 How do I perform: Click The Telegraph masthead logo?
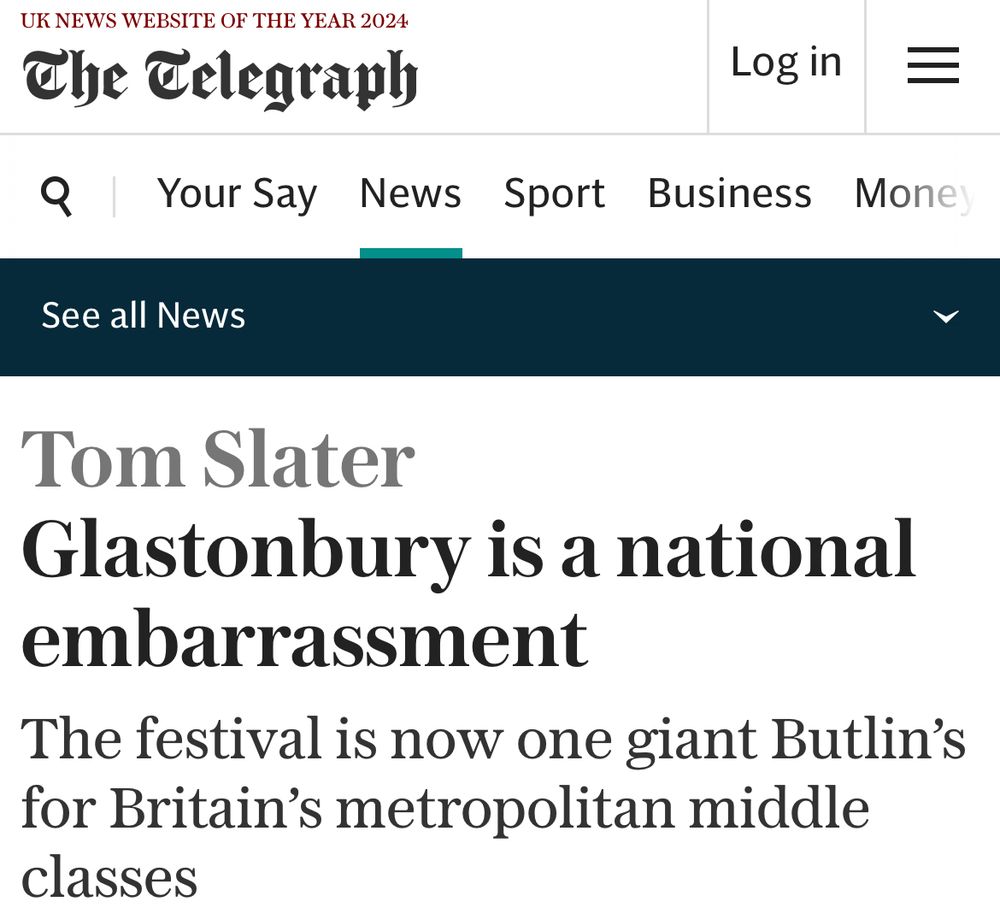219,78
